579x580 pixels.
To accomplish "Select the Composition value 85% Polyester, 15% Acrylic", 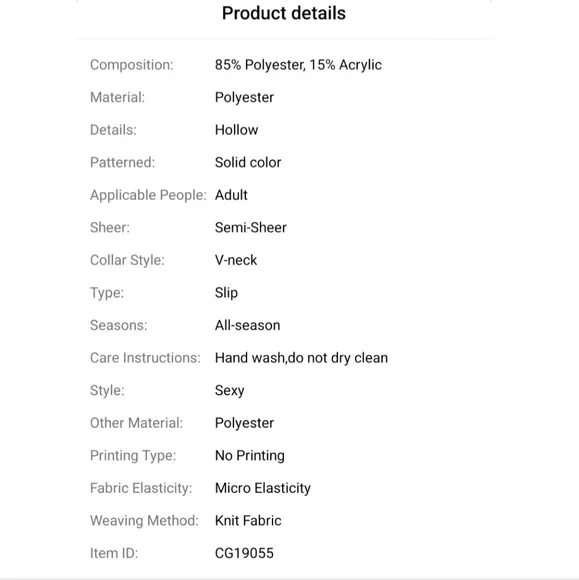I will (298, 65).
